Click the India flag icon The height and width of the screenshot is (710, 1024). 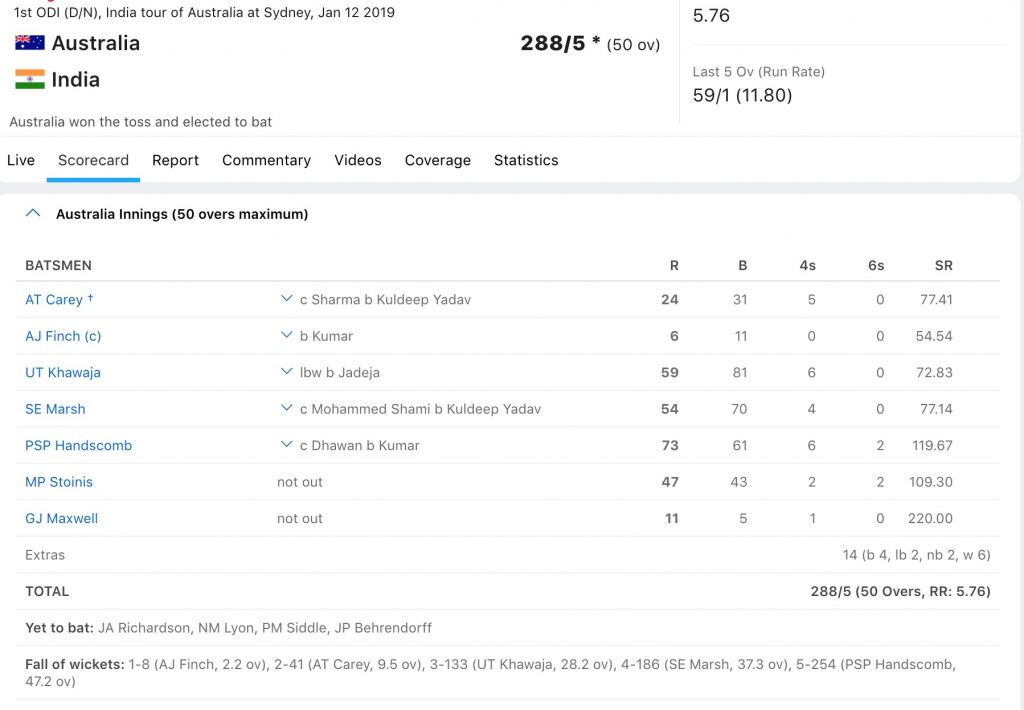point(30,79)
